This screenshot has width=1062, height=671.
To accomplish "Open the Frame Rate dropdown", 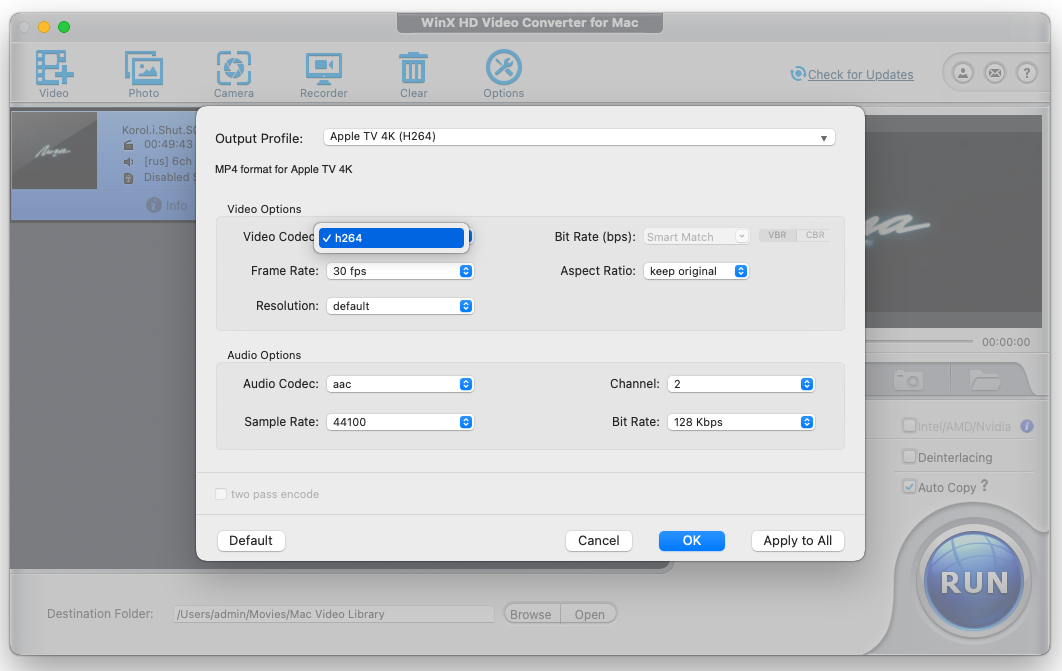I will pos(399,271).
